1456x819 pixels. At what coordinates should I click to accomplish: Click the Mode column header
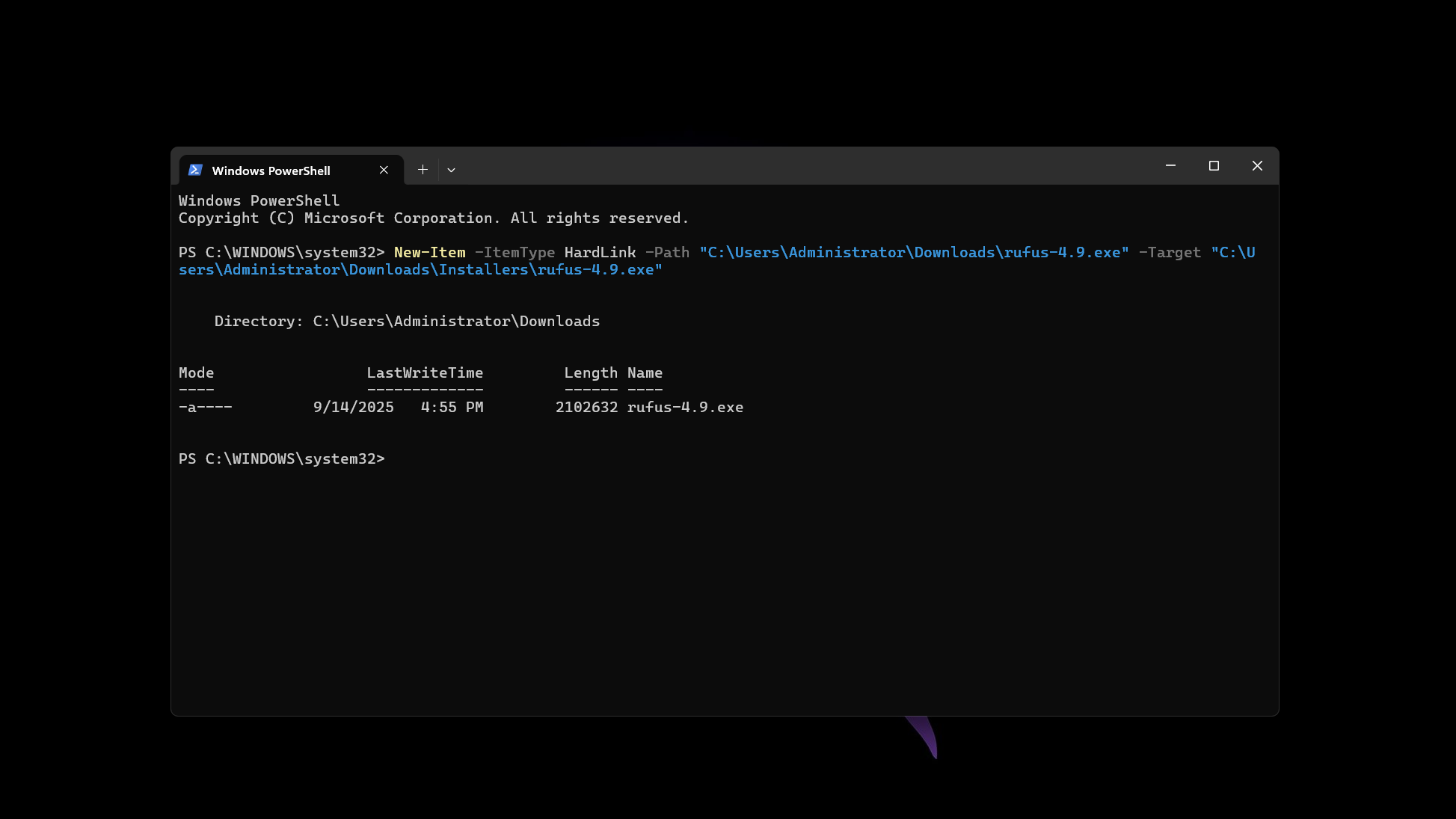click(x=197, y=373)
